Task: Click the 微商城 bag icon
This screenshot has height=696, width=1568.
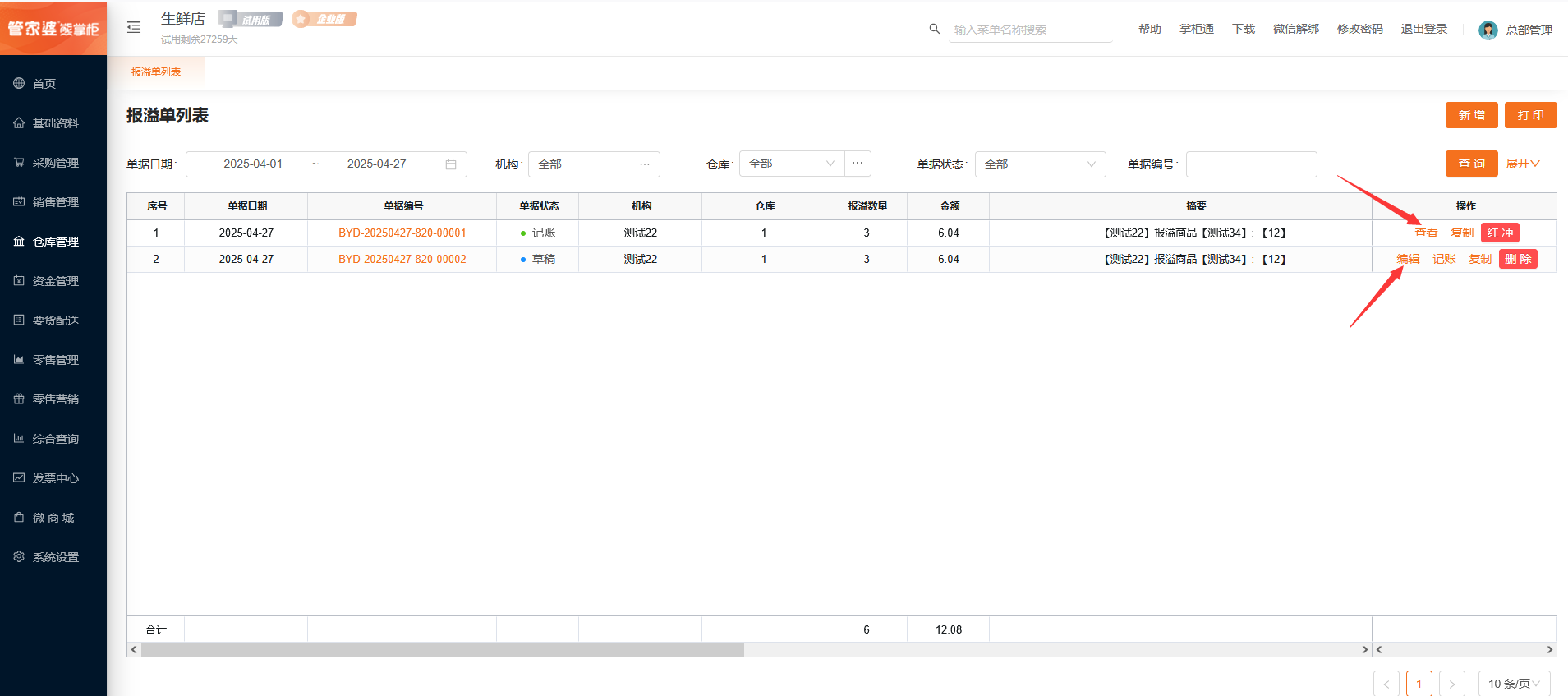Action: 19,517
